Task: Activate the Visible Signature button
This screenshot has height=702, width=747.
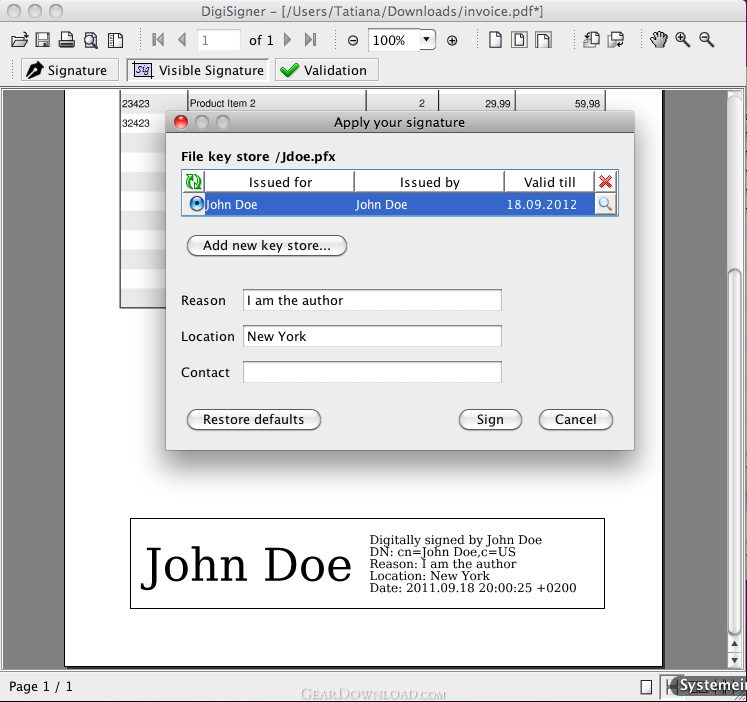Action: pyautogui.click(x=198, y=70)
